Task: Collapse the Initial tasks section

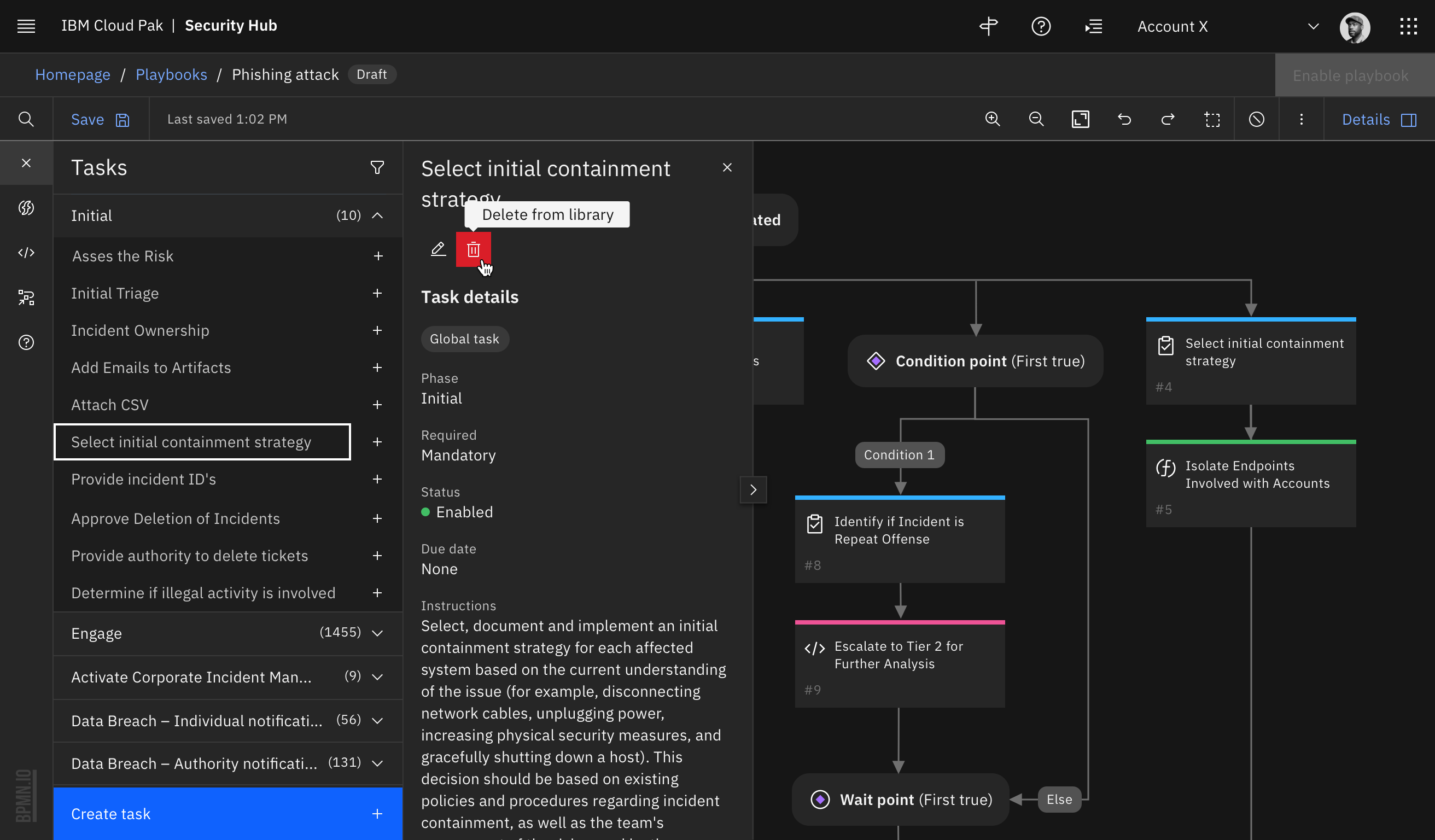Action: point(377,216)
